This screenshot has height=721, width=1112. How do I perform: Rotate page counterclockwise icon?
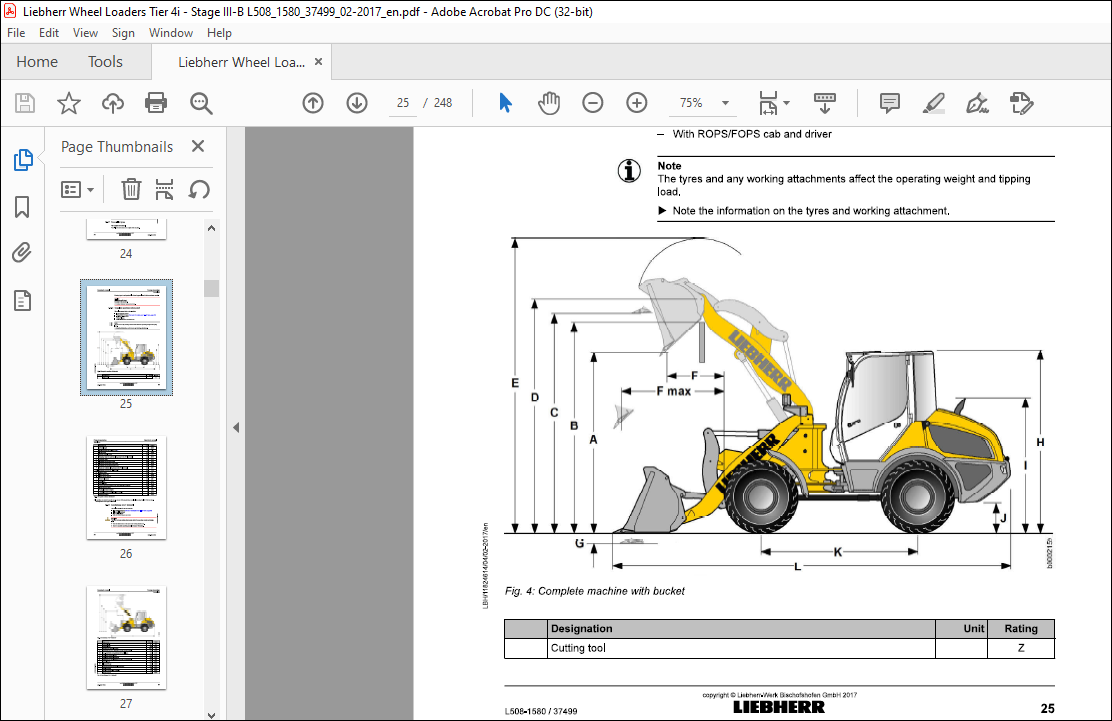tap(199, 189)
